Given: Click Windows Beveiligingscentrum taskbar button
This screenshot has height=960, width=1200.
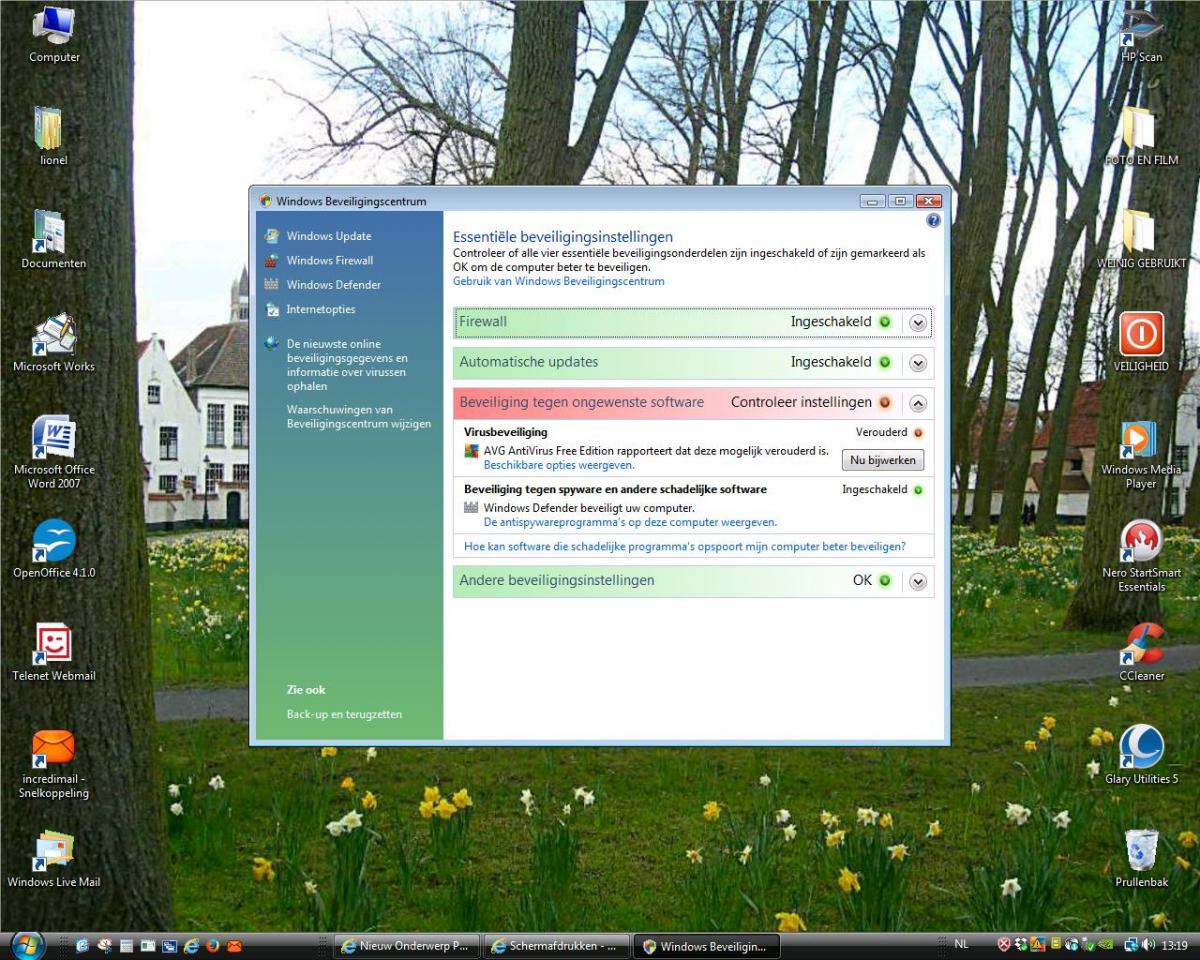Looking at the screenshot, I should click(707, 946).
